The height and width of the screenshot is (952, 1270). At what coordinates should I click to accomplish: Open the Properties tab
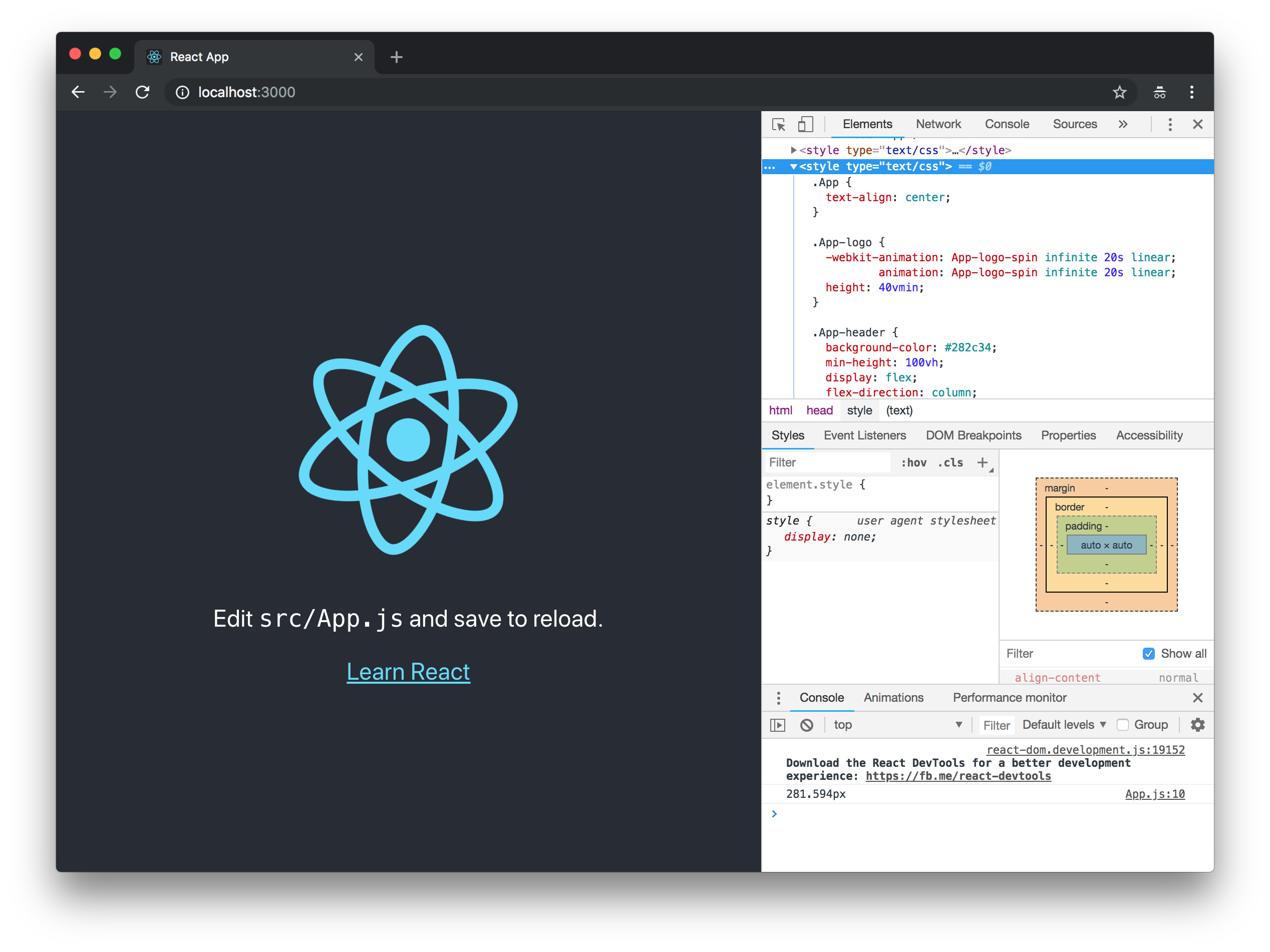pyautogui.click(x=1068, y=435)
